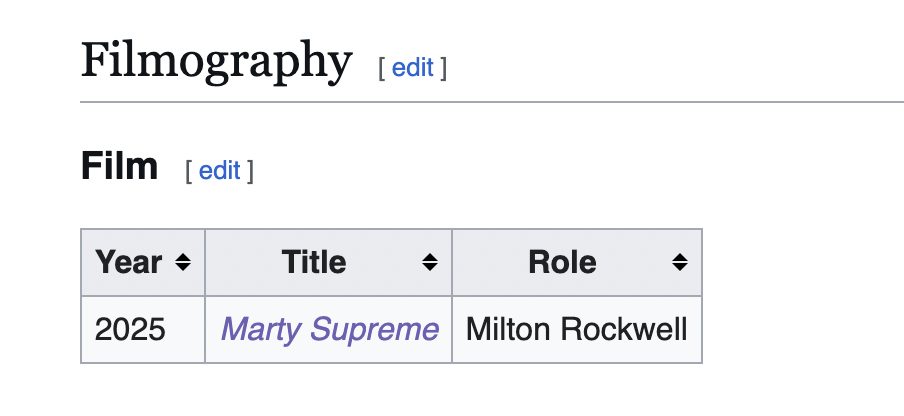Image resolution: width=904 pixels, height=416 pixels.
Task: Click the up arrow in Title sort icon
Action: point(429,257)
